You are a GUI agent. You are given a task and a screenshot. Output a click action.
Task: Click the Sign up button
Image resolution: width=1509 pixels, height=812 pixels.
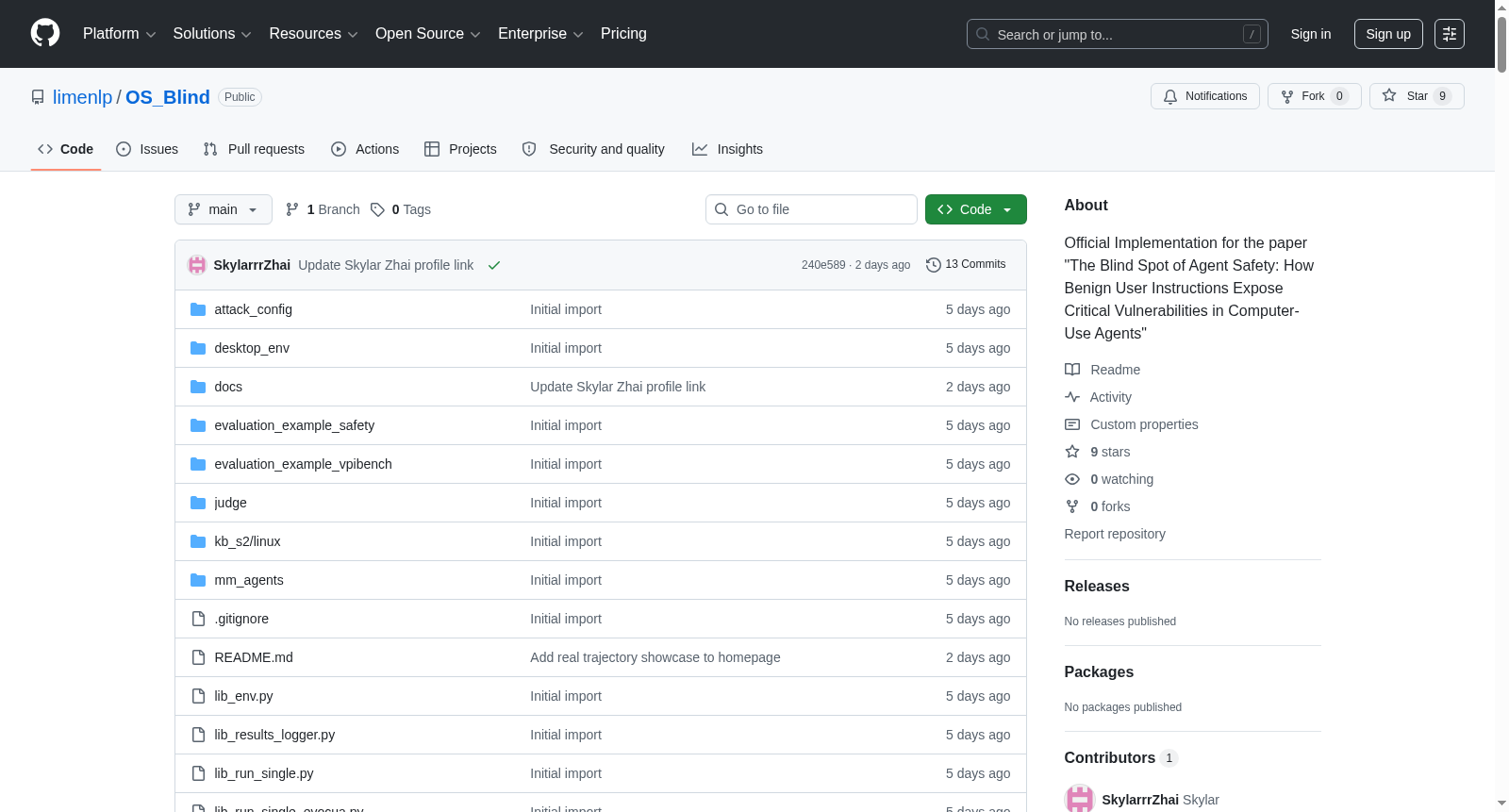(x=1388, y=34)
